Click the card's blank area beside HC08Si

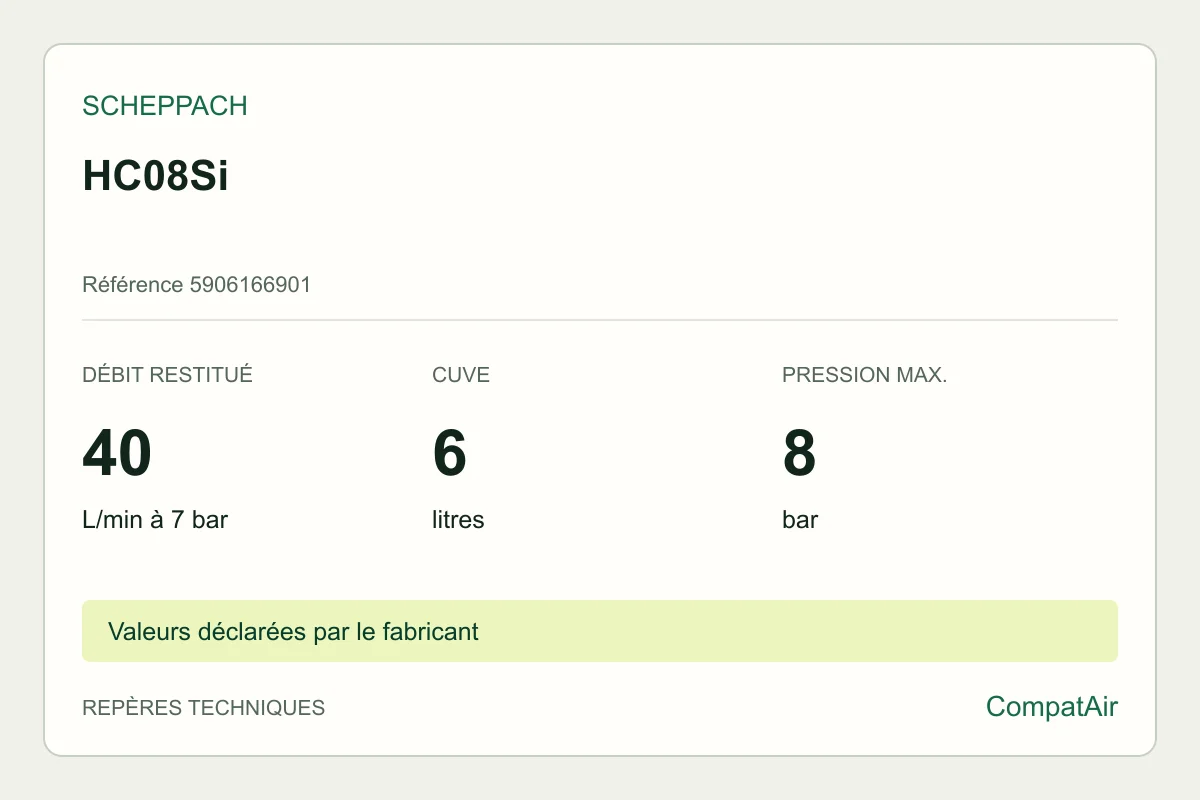(x=670, y=177)
